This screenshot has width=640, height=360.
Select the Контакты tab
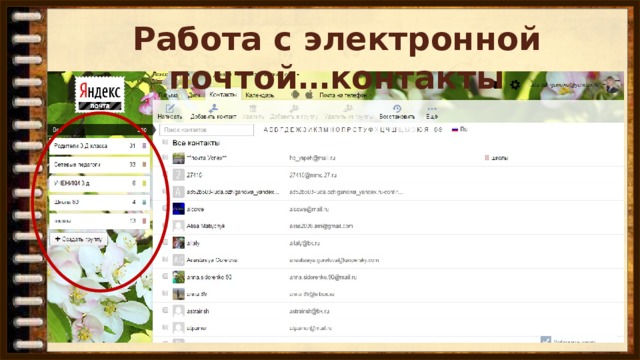coord(222,95)
